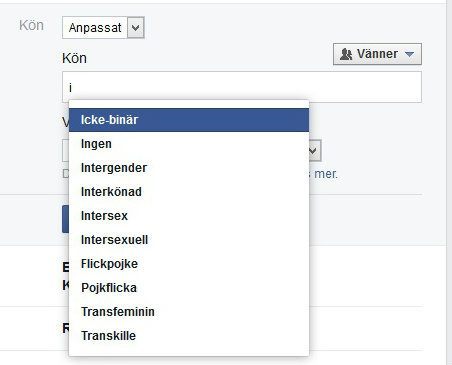Click the arrow beside Anpassat
Screen dimensions: 452x365
pos(136,28)
